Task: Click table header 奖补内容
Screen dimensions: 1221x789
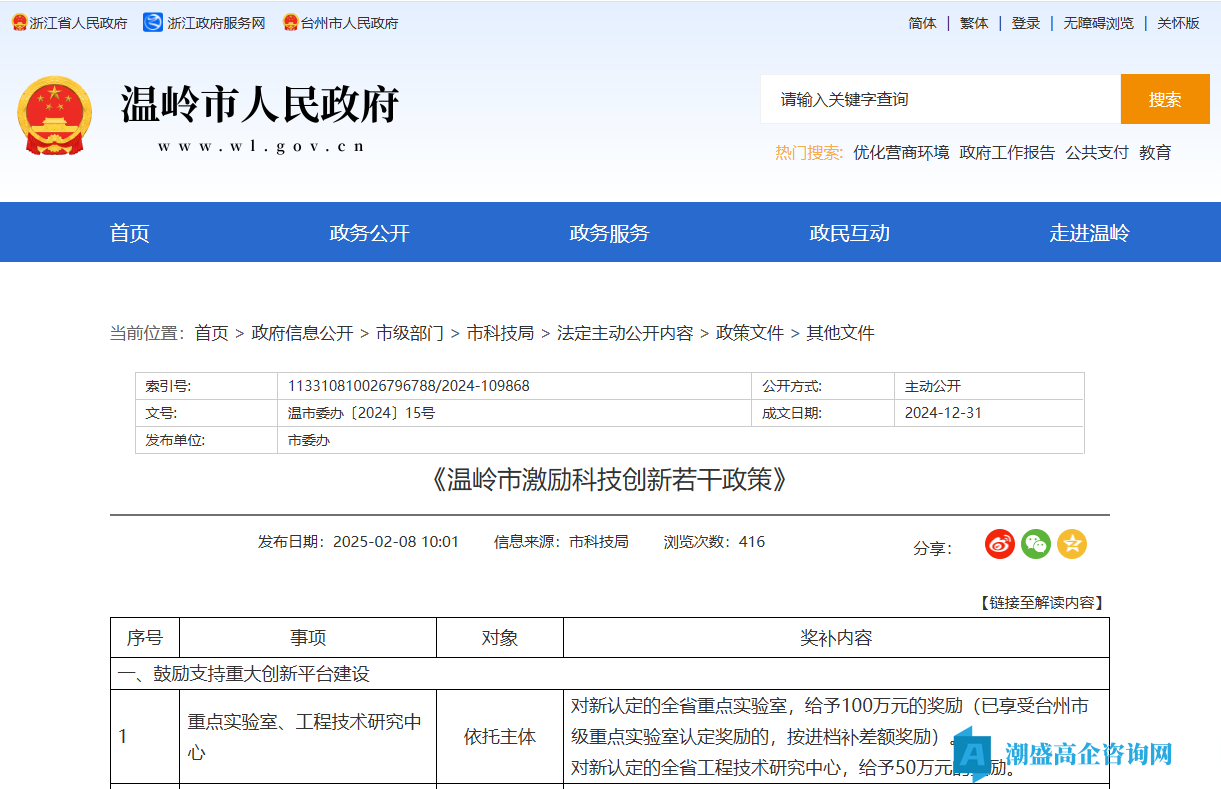Action: pyautogui.click(x=836, y=638)
